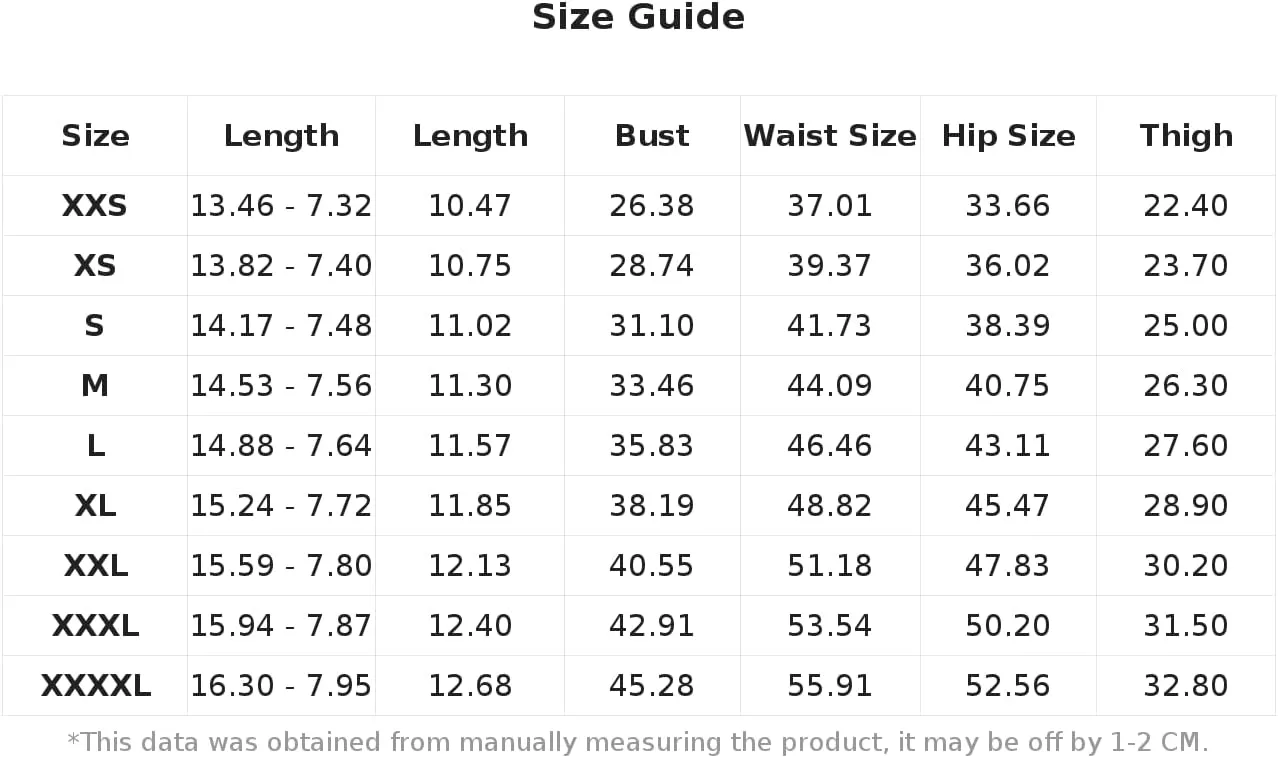Click waist value 55.91
Screen dimensions: 1278x758
[830, 686]
